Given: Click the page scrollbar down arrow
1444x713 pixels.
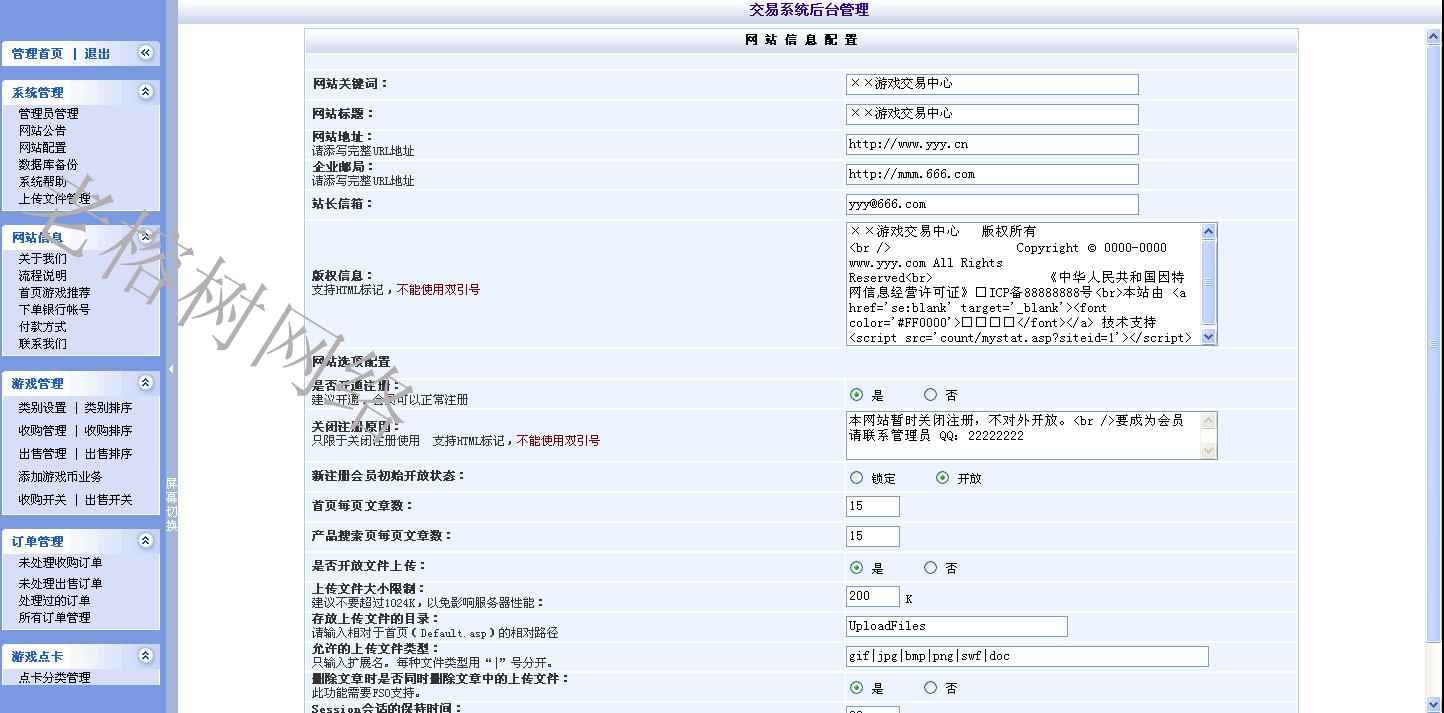Looking at the screenshot, I should [x=1434, y=704].
